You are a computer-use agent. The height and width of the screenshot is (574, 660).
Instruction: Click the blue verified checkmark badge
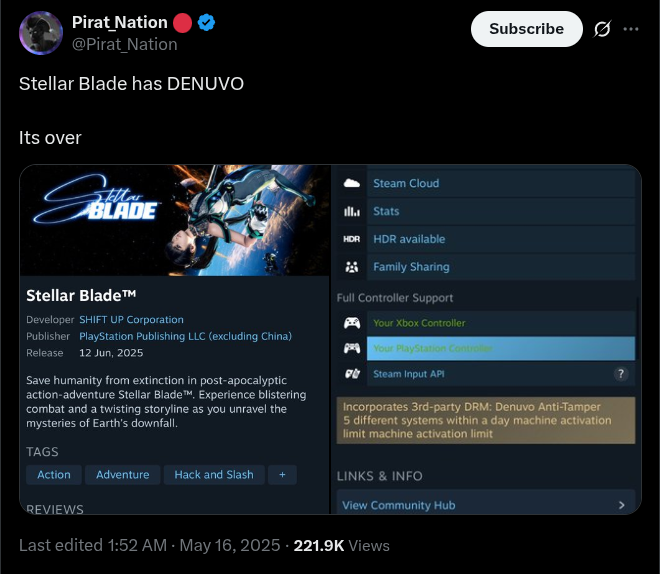[x=206, y=22]
